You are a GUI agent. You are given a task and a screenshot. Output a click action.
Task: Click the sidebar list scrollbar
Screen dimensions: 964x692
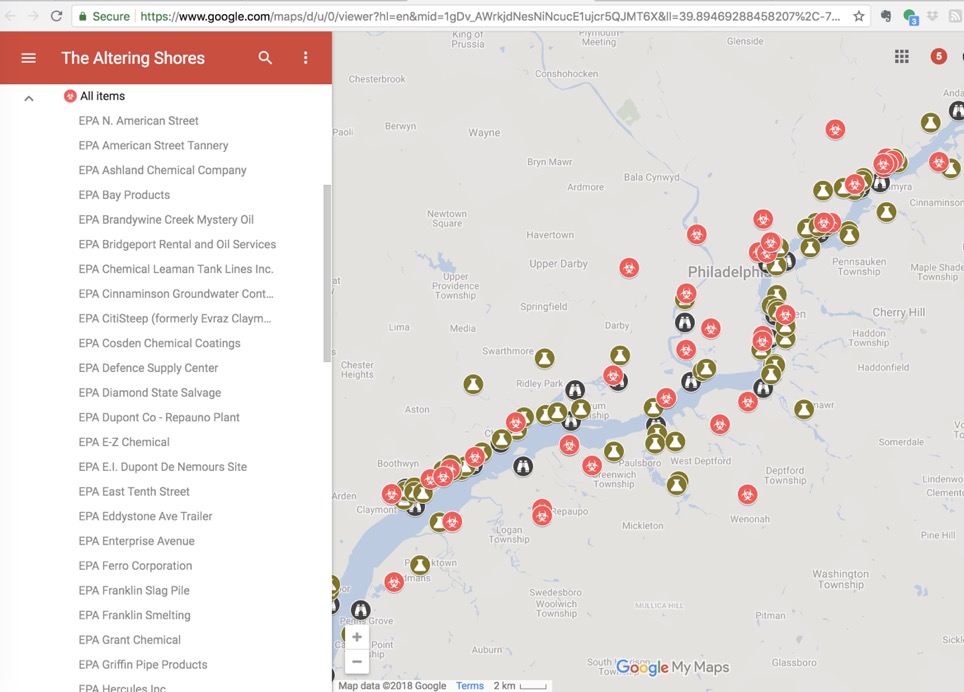pyautogui.click(x=327, y=273)
